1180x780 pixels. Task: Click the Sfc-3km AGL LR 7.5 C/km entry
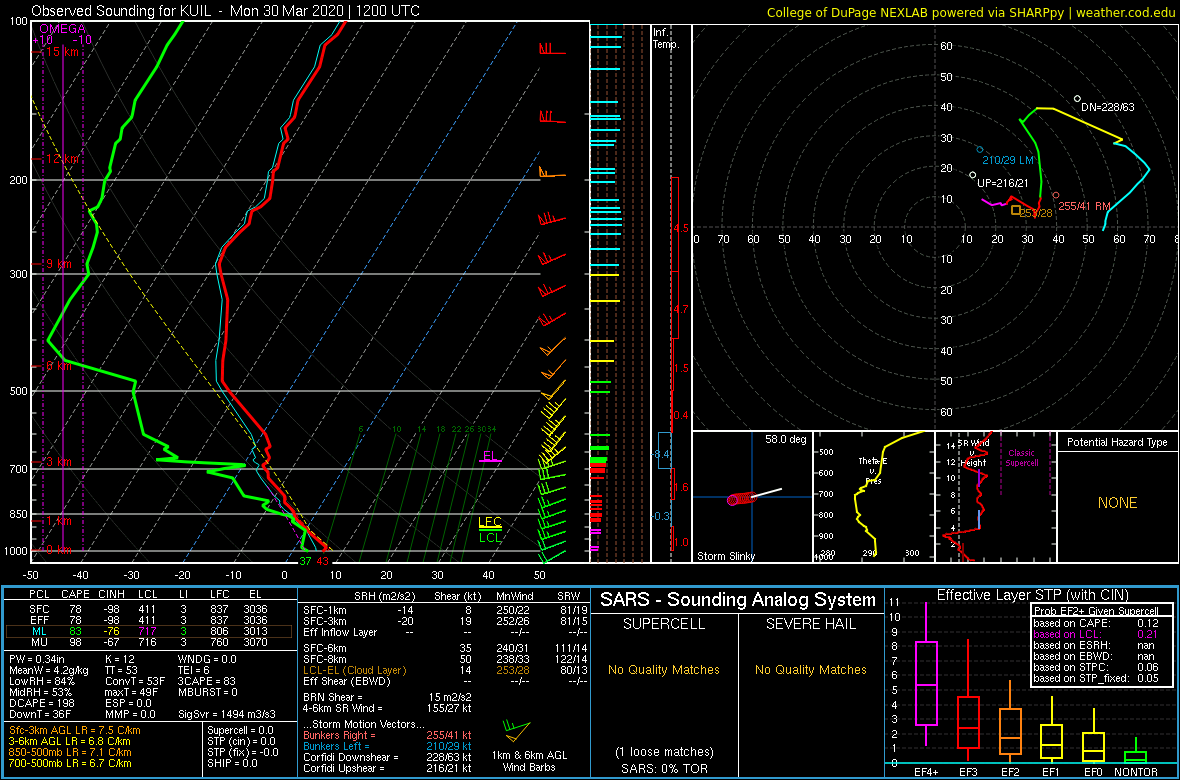coord(75,730)
